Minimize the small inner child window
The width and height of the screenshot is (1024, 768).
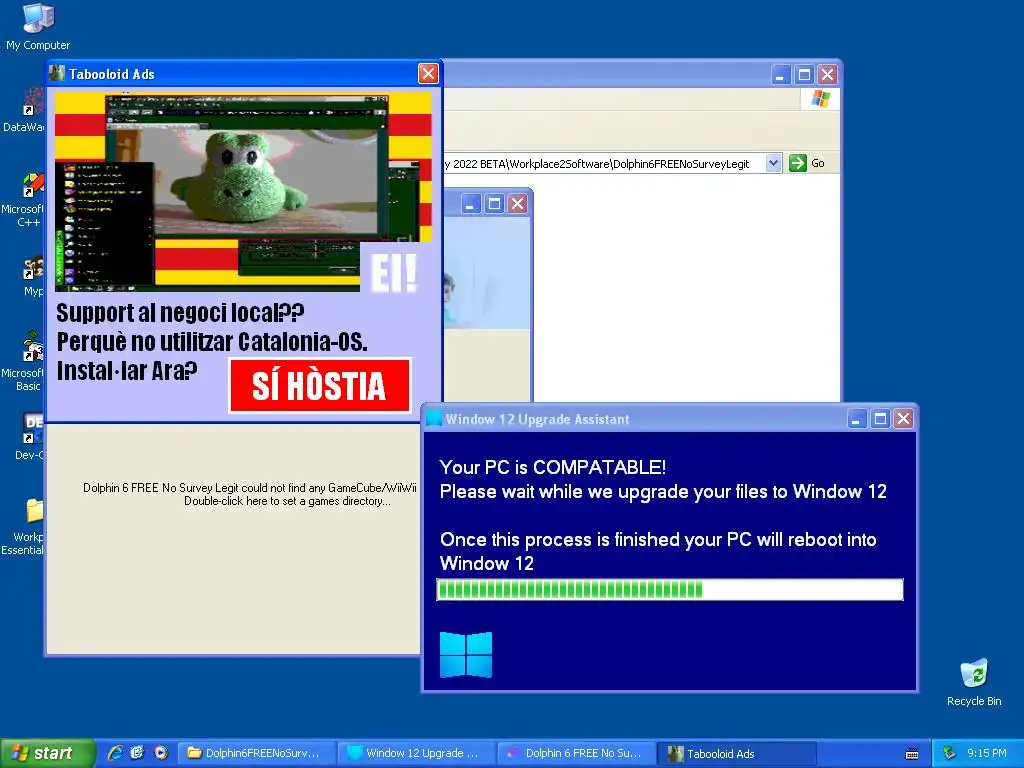[x=471, y=204]
